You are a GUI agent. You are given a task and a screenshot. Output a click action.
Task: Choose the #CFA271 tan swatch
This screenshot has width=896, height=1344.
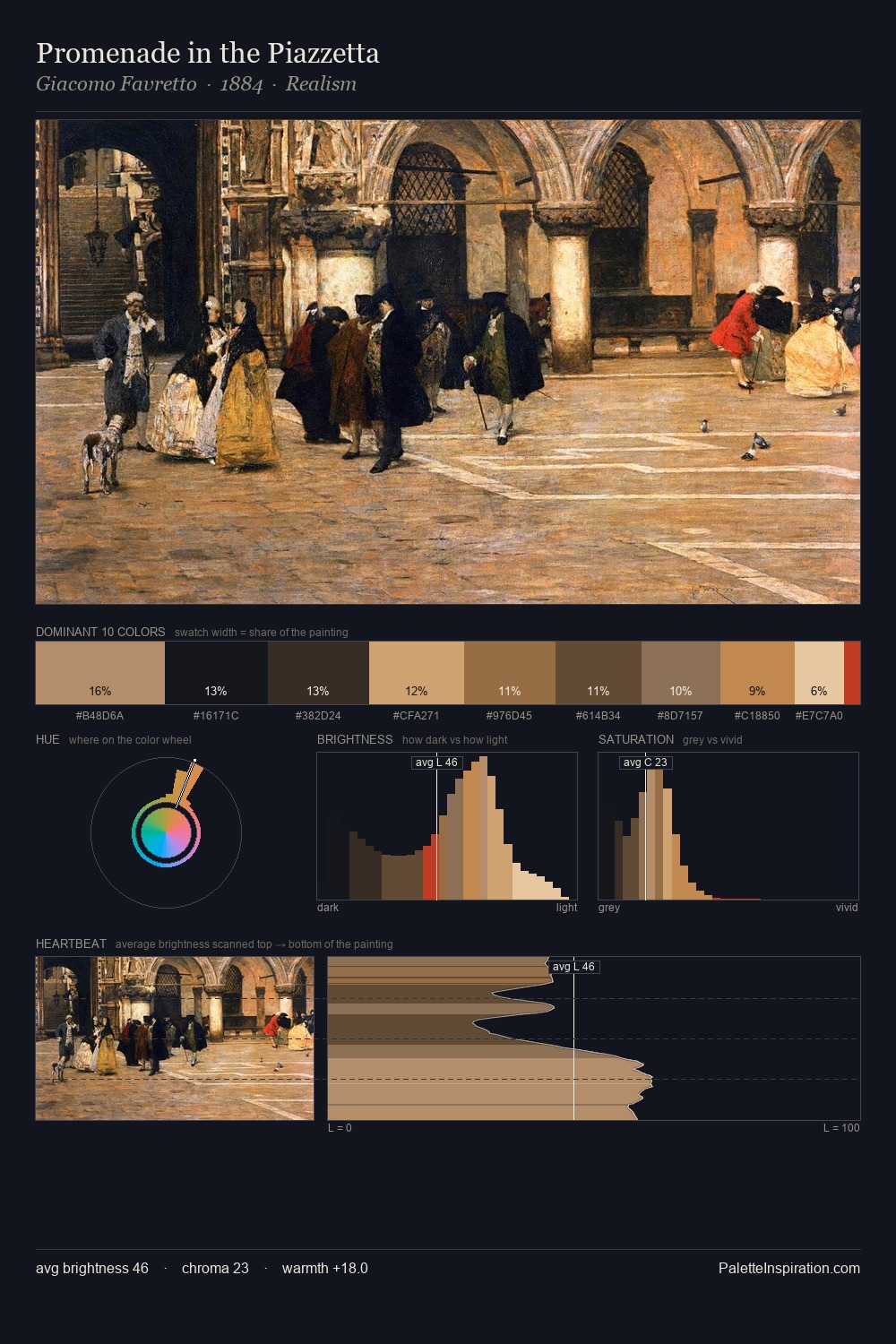(417, 673)
